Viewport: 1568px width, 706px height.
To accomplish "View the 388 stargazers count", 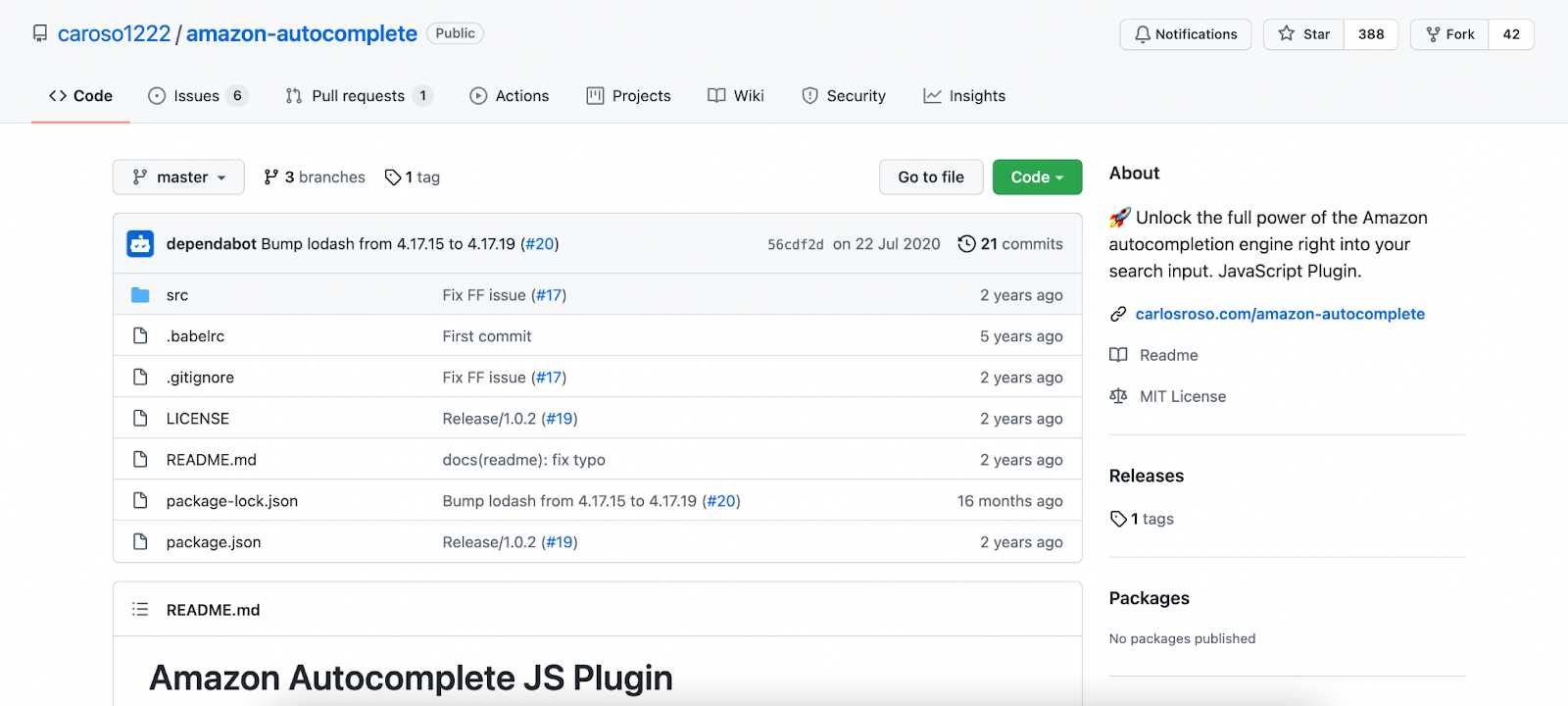I will coord(1371,34).
